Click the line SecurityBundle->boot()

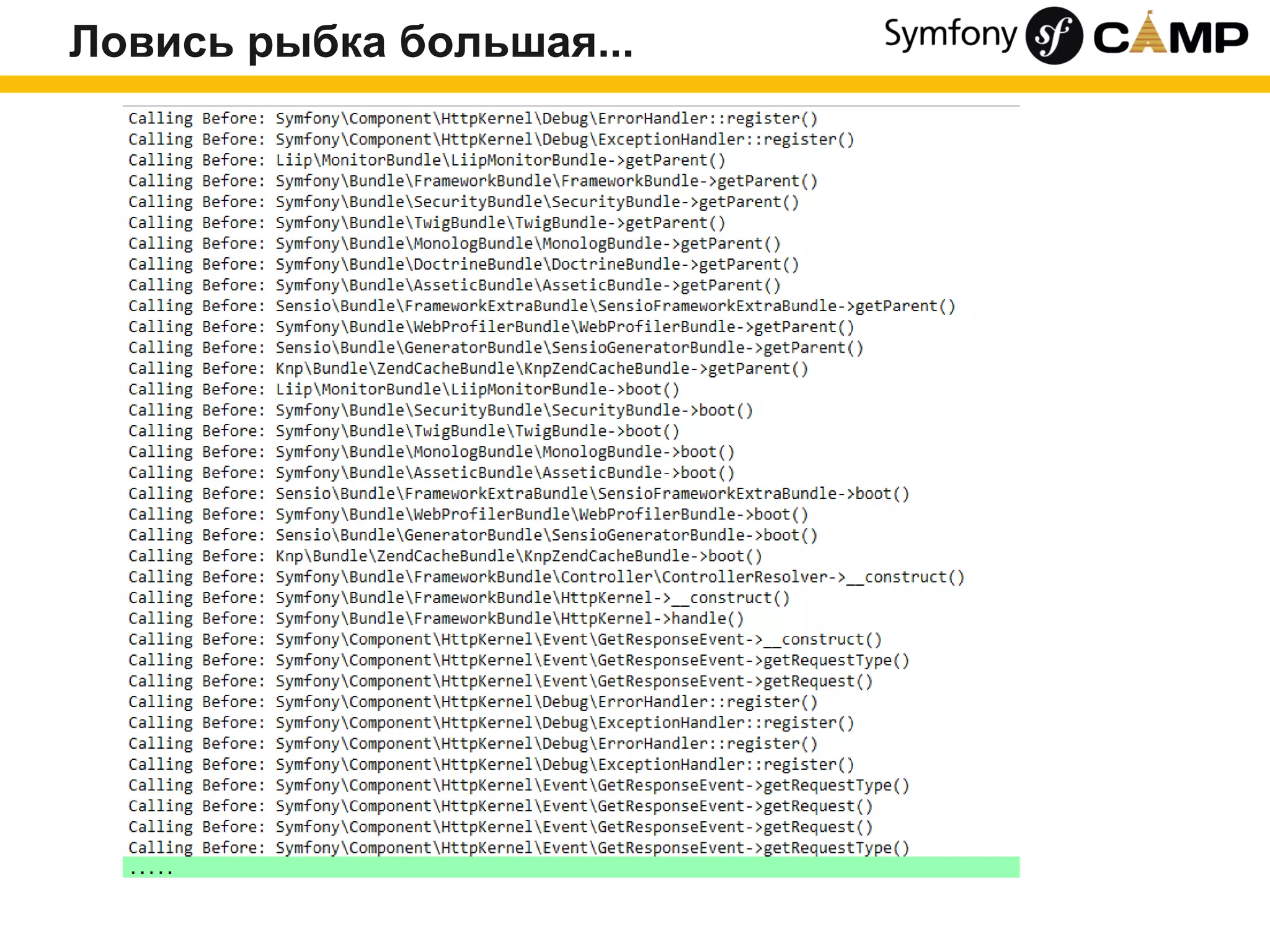point(441,410)
